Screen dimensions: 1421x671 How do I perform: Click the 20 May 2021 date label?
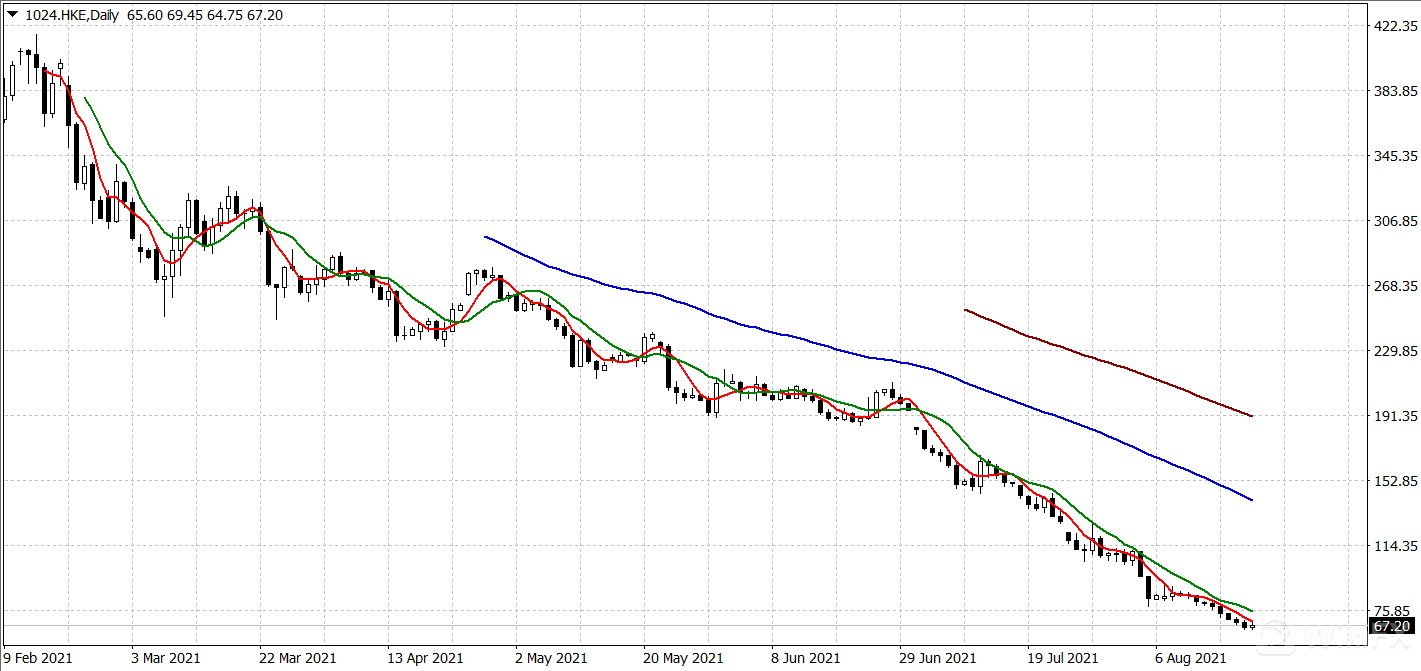(682, 658)
